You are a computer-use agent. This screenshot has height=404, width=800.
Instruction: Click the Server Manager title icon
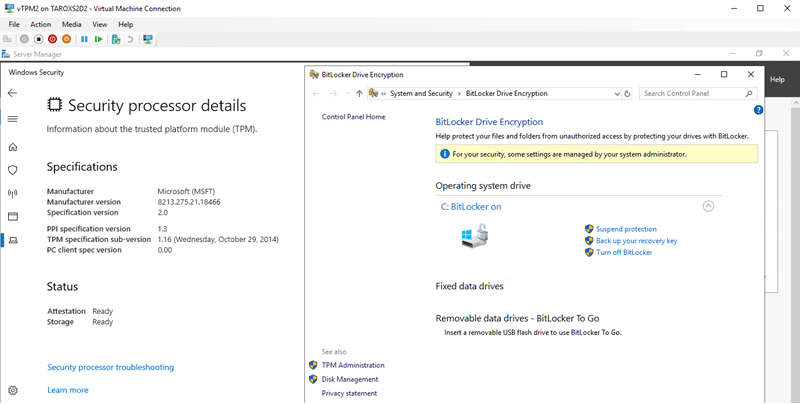point(6,54)
